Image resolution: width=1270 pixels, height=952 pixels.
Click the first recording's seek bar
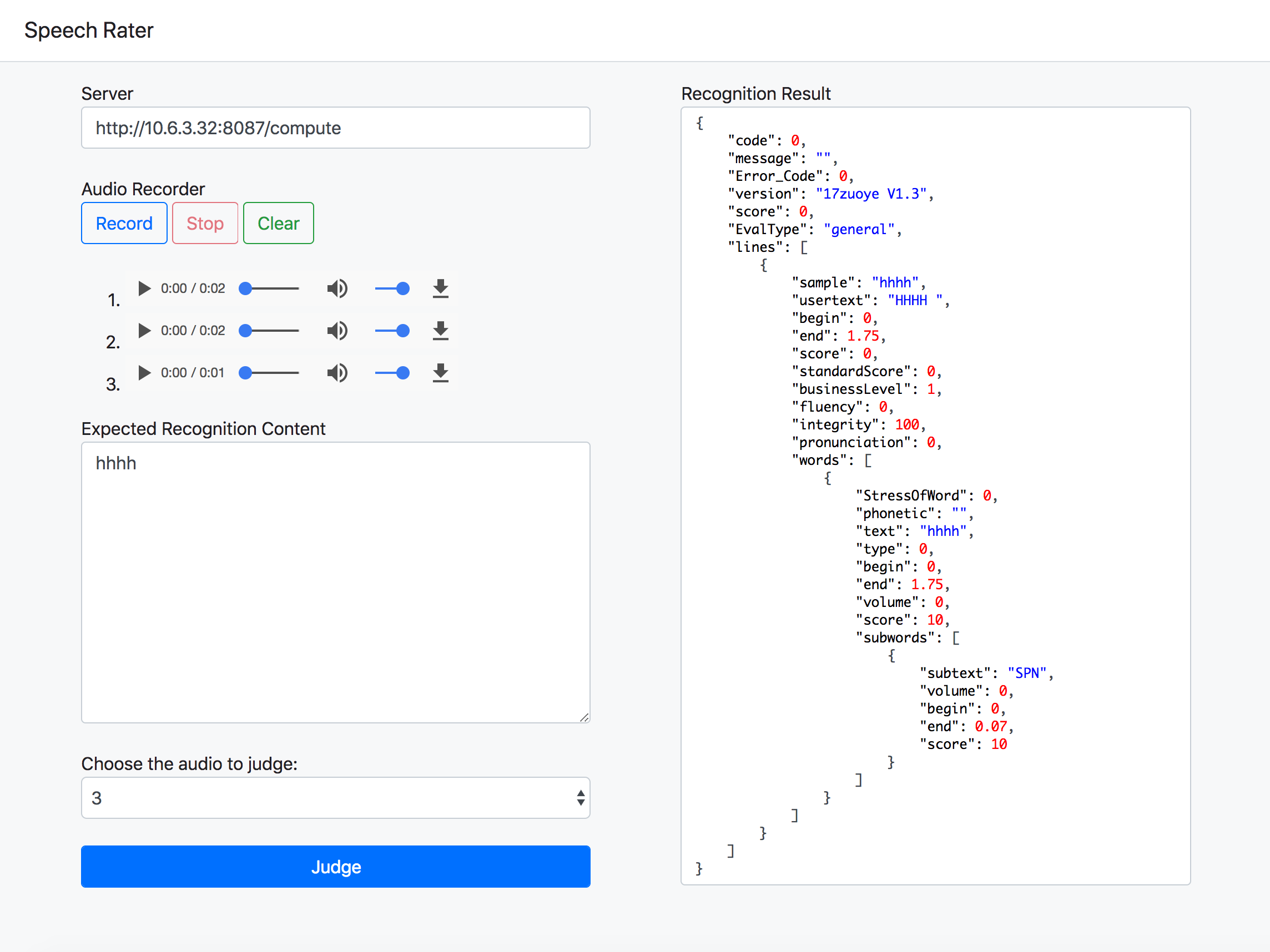point(270,288)
